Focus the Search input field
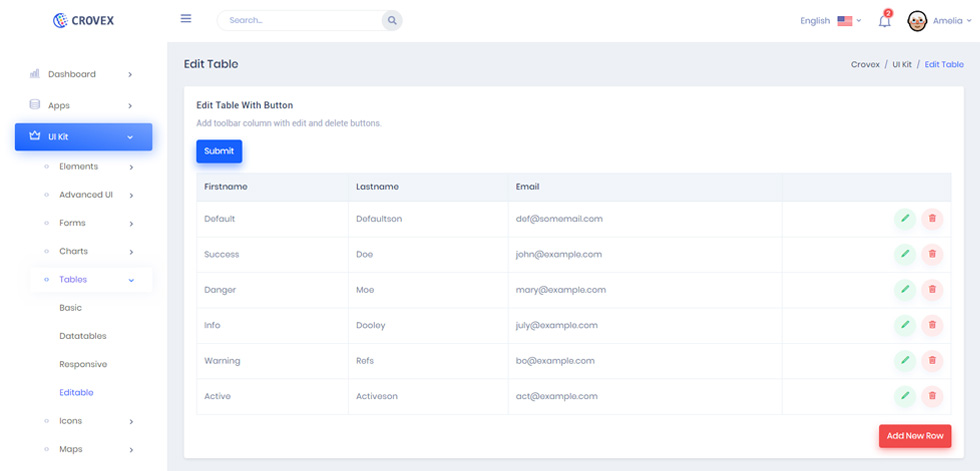 [300, 21]
